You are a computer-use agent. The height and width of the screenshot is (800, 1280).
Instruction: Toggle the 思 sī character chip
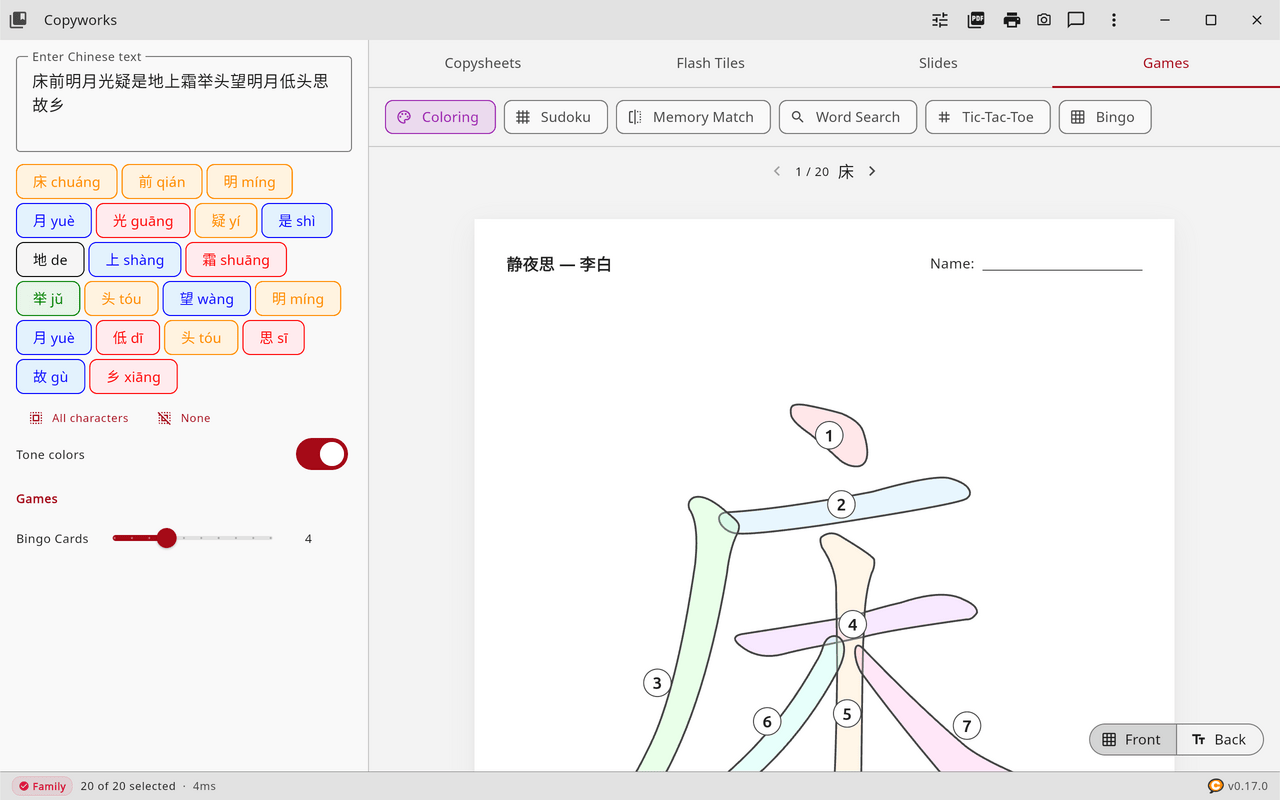[x=273, y=338]
